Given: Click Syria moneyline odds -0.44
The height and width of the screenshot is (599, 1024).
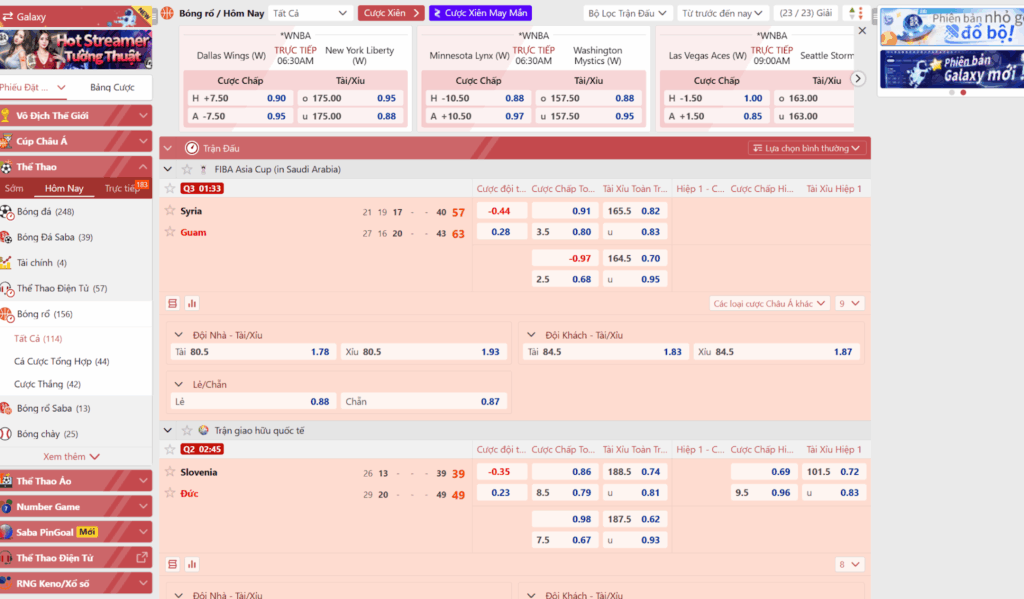Looking at the screenshot, I should point(502,211).
